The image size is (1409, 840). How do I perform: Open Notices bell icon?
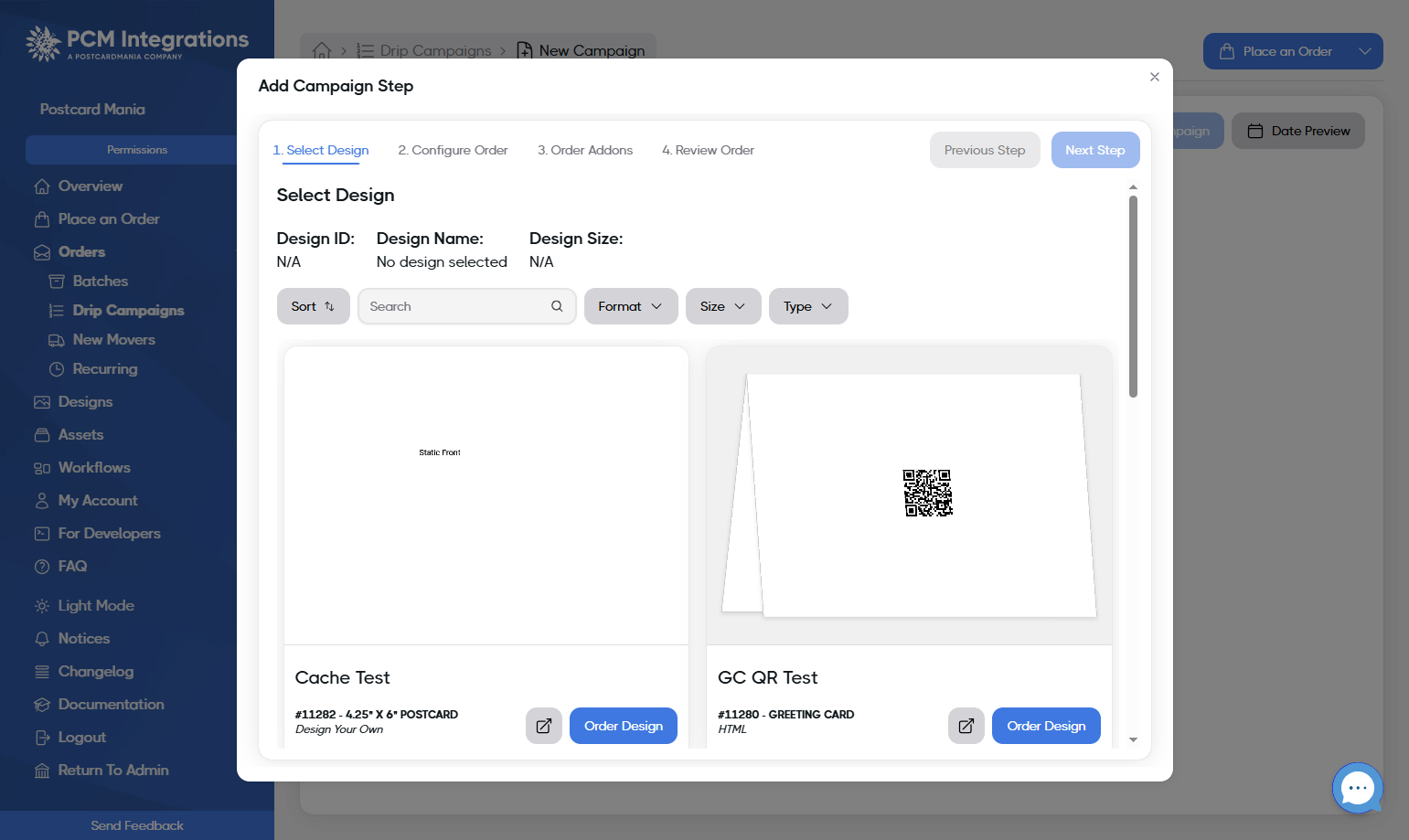tap(42, 638)
